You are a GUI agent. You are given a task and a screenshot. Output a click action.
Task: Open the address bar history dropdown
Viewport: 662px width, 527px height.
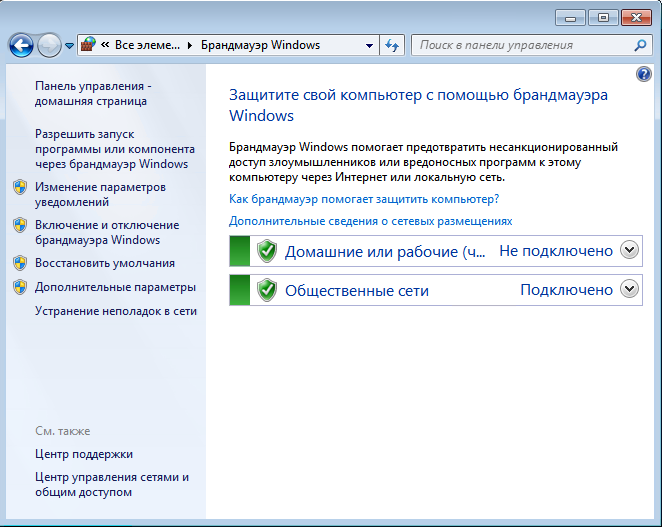click(x=369, y=45)
